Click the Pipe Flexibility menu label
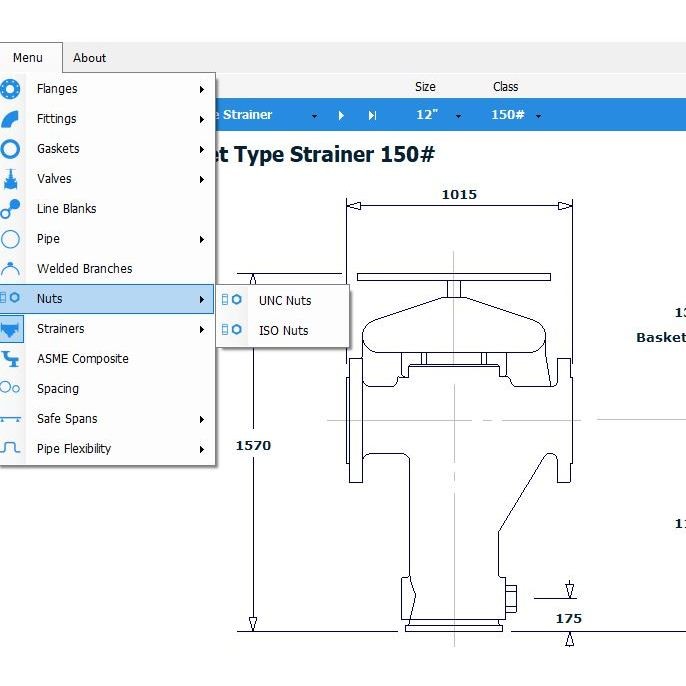Screen dimensions: 686x686 pos(74,448)
